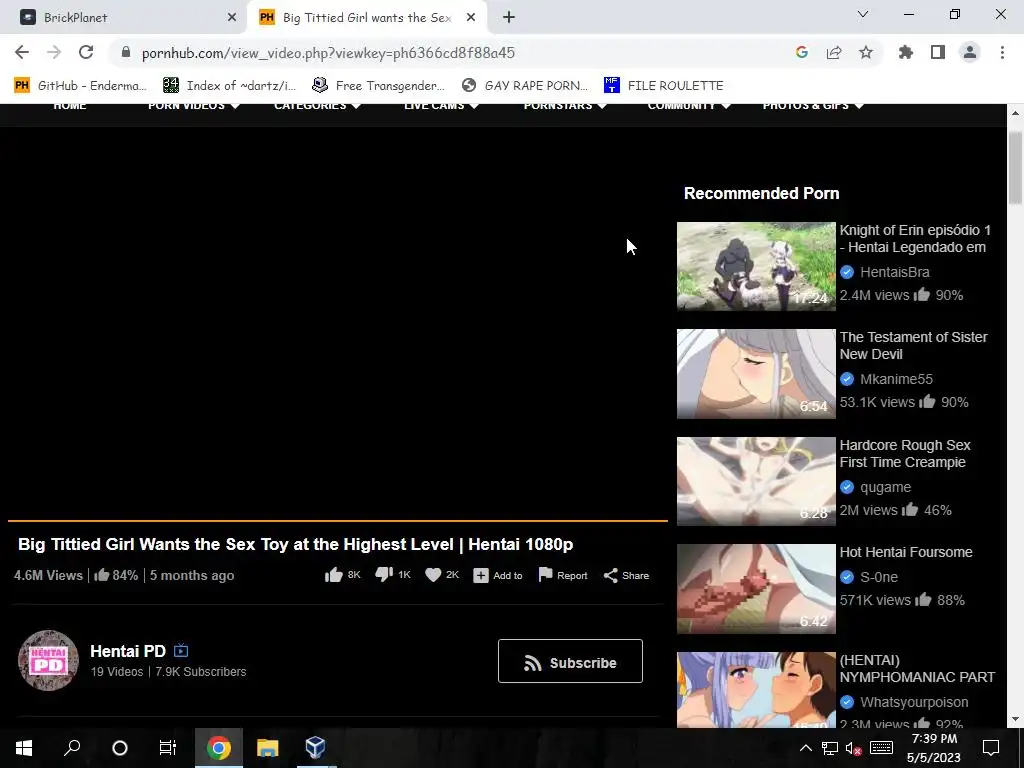Screen dimensions: 1024x768
Task: Show hidden system tray icons
Action: pyautogui.click(x=806, y=748)
